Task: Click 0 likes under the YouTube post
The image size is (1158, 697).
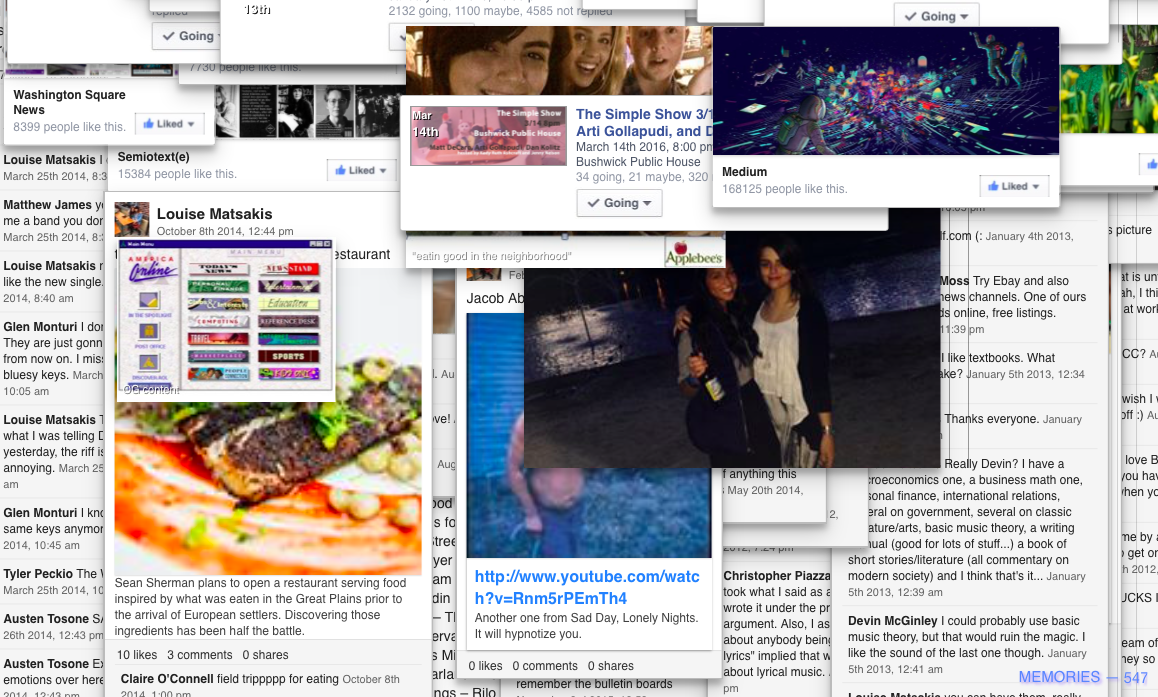Action: tap(485, 666)
